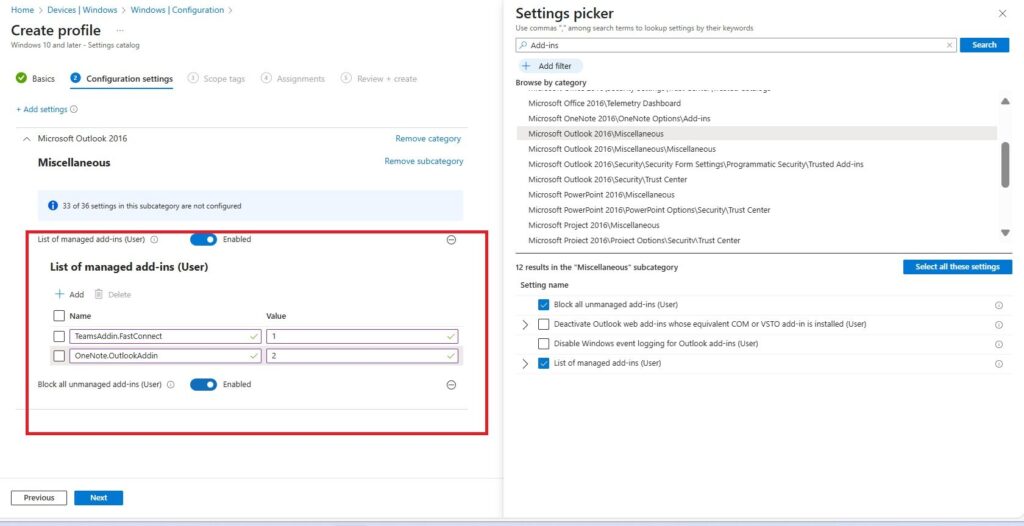The height and width of the screenshot is (526, 1024).
Task: Check Disable Windows event logging for Outlook add-ins
Action: [x=544, y=344]
